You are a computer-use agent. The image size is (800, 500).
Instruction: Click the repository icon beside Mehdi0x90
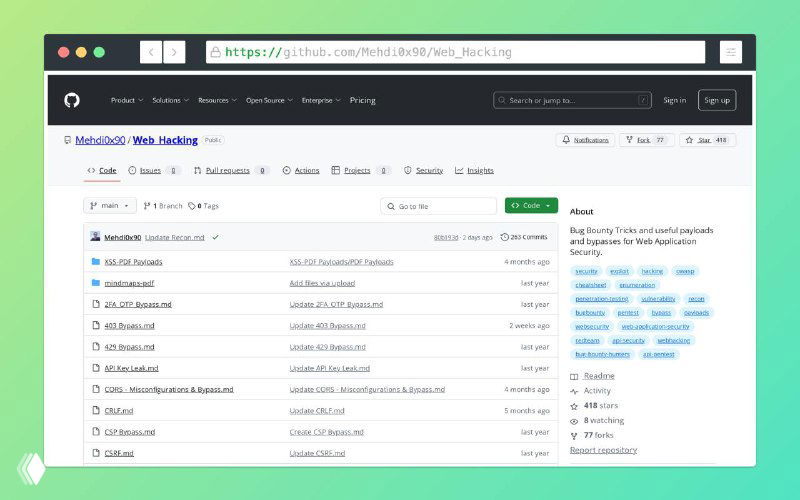pos(67,140)
